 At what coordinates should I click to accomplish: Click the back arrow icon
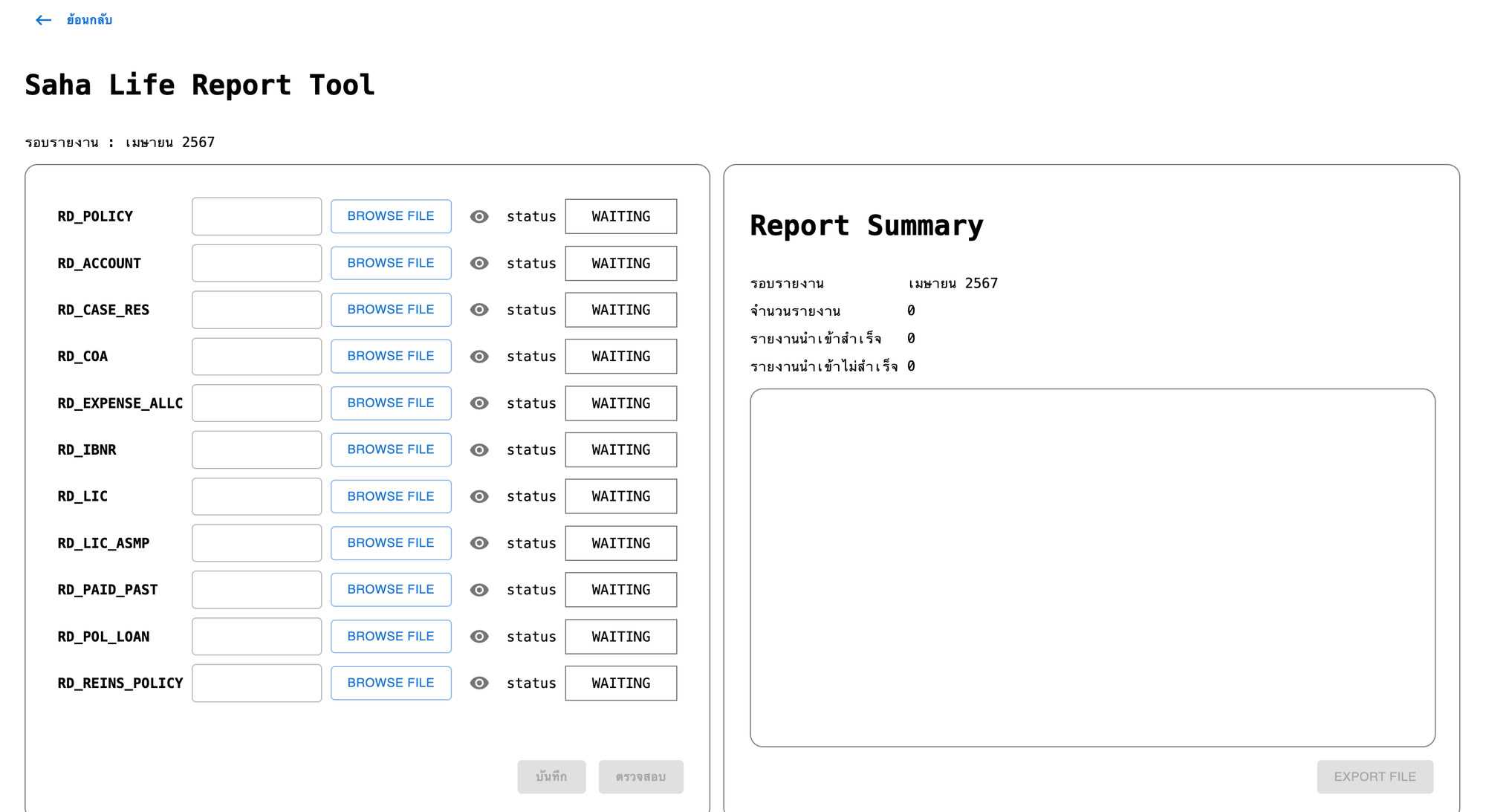pyautogui.click(x=43, y=20)
